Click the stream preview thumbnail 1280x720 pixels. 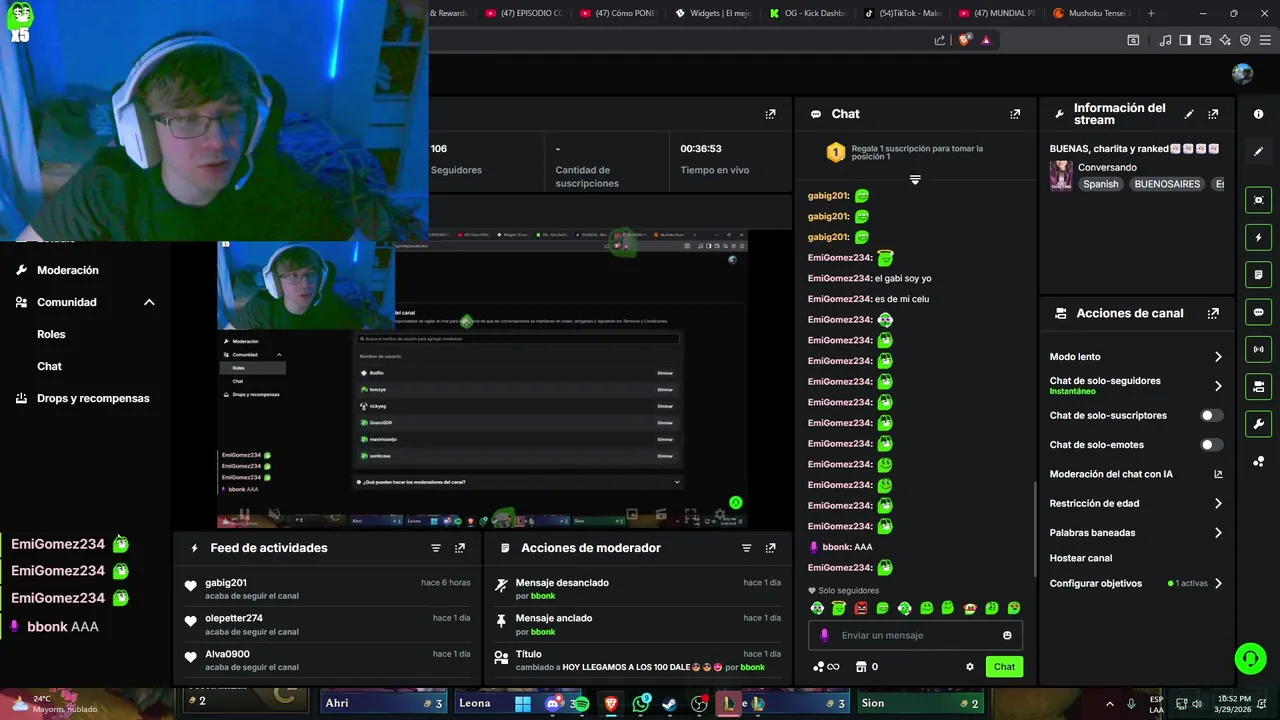point(482,379)
